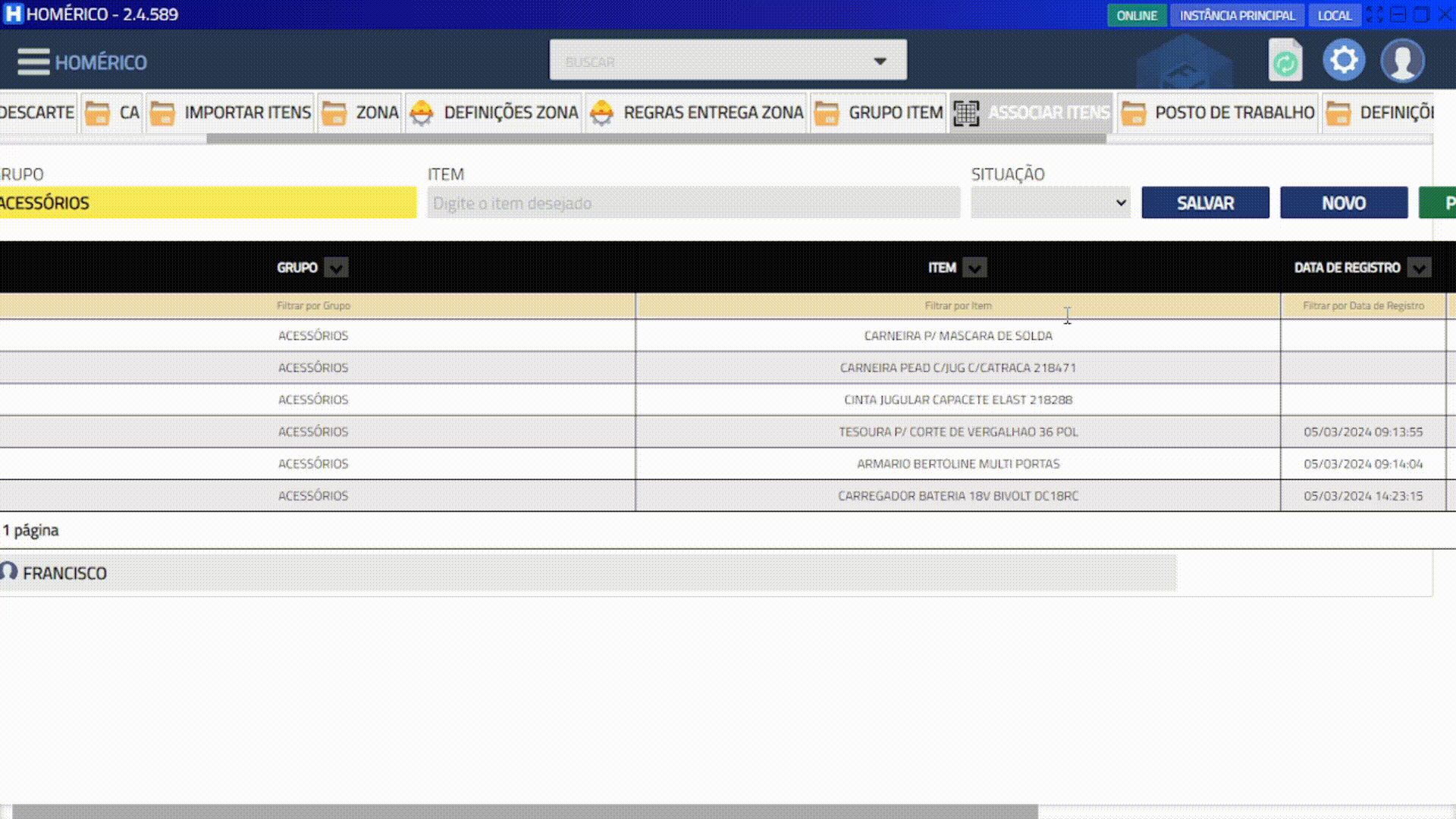The height and width of the screenshot is (819, 1456).
Task: Click the Regras Entrega Zona helmet icon
Action: (x=601, y=113)
